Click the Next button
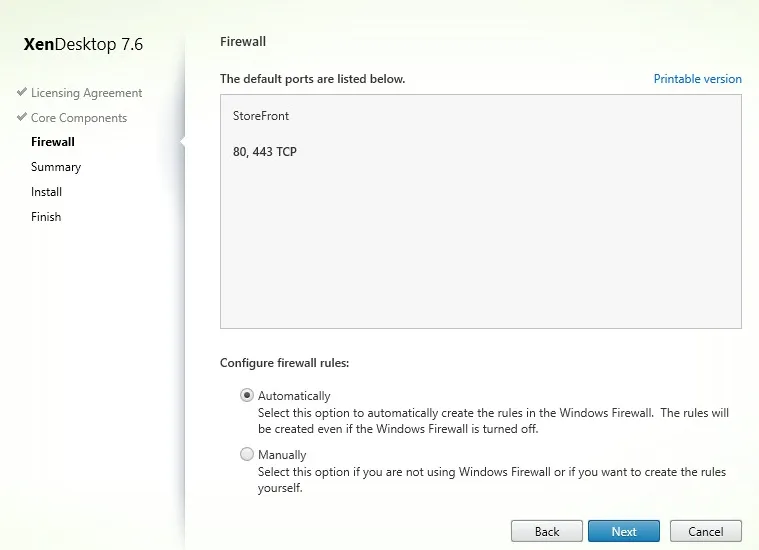 click(x=624, y=531)
